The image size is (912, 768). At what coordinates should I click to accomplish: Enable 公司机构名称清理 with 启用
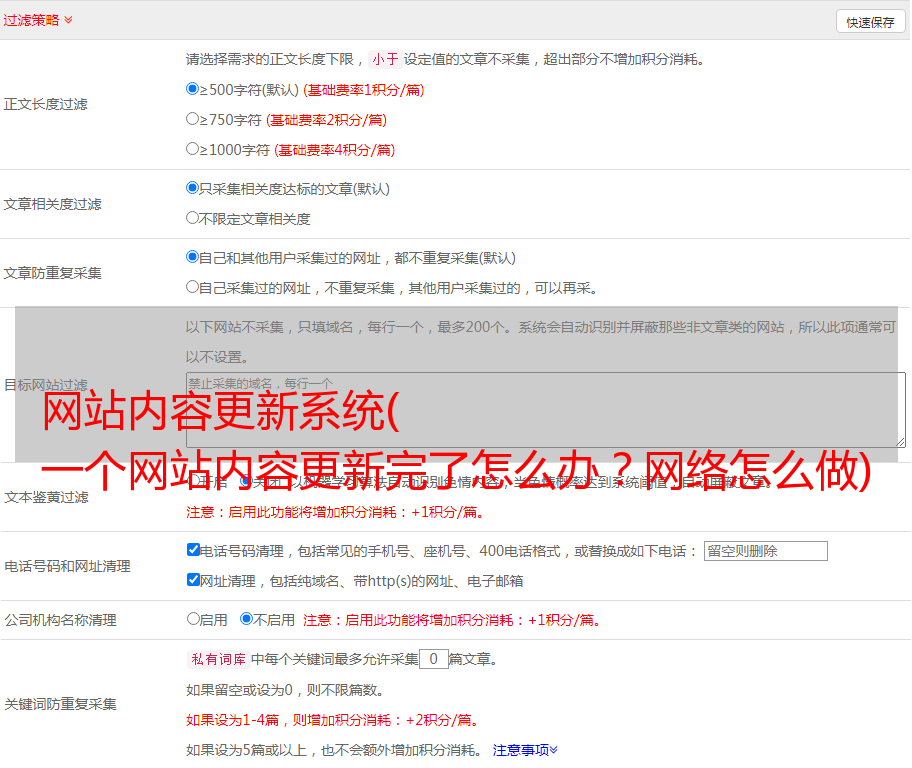(x=194, y=619)
